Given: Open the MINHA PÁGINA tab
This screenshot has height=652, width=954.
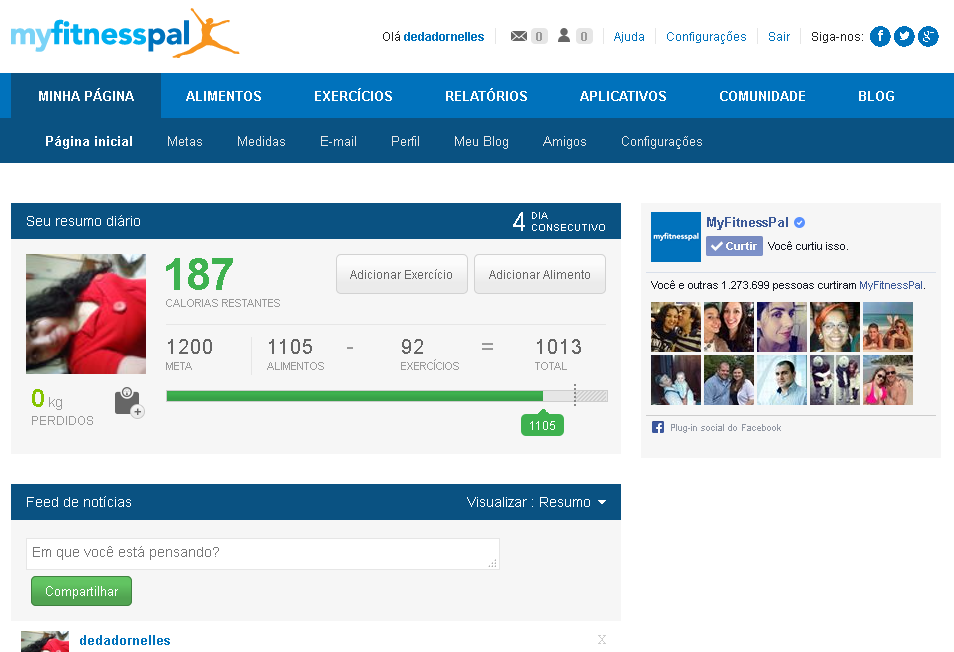Looking at the screenshot, I should tap(86, 95).
